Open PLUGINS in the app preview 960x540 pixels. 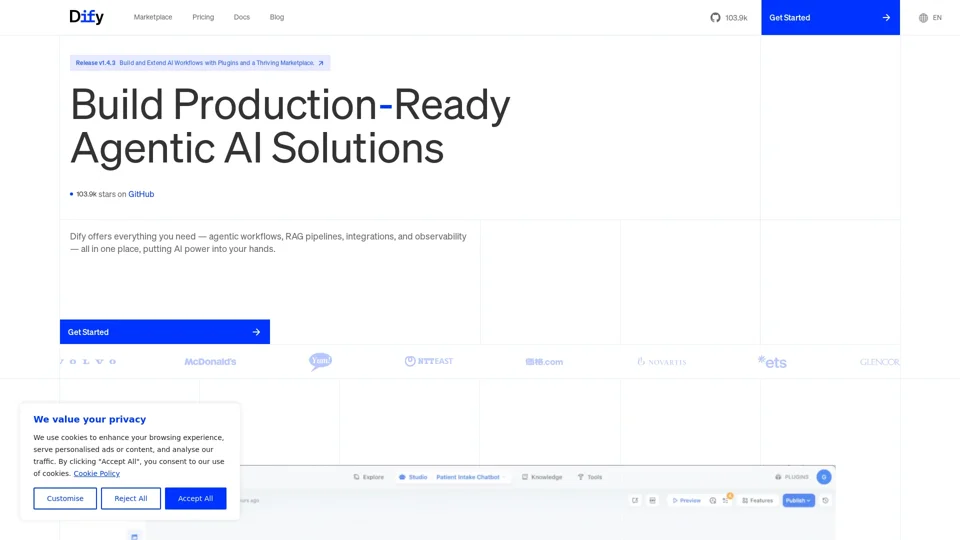pos(792,477)
